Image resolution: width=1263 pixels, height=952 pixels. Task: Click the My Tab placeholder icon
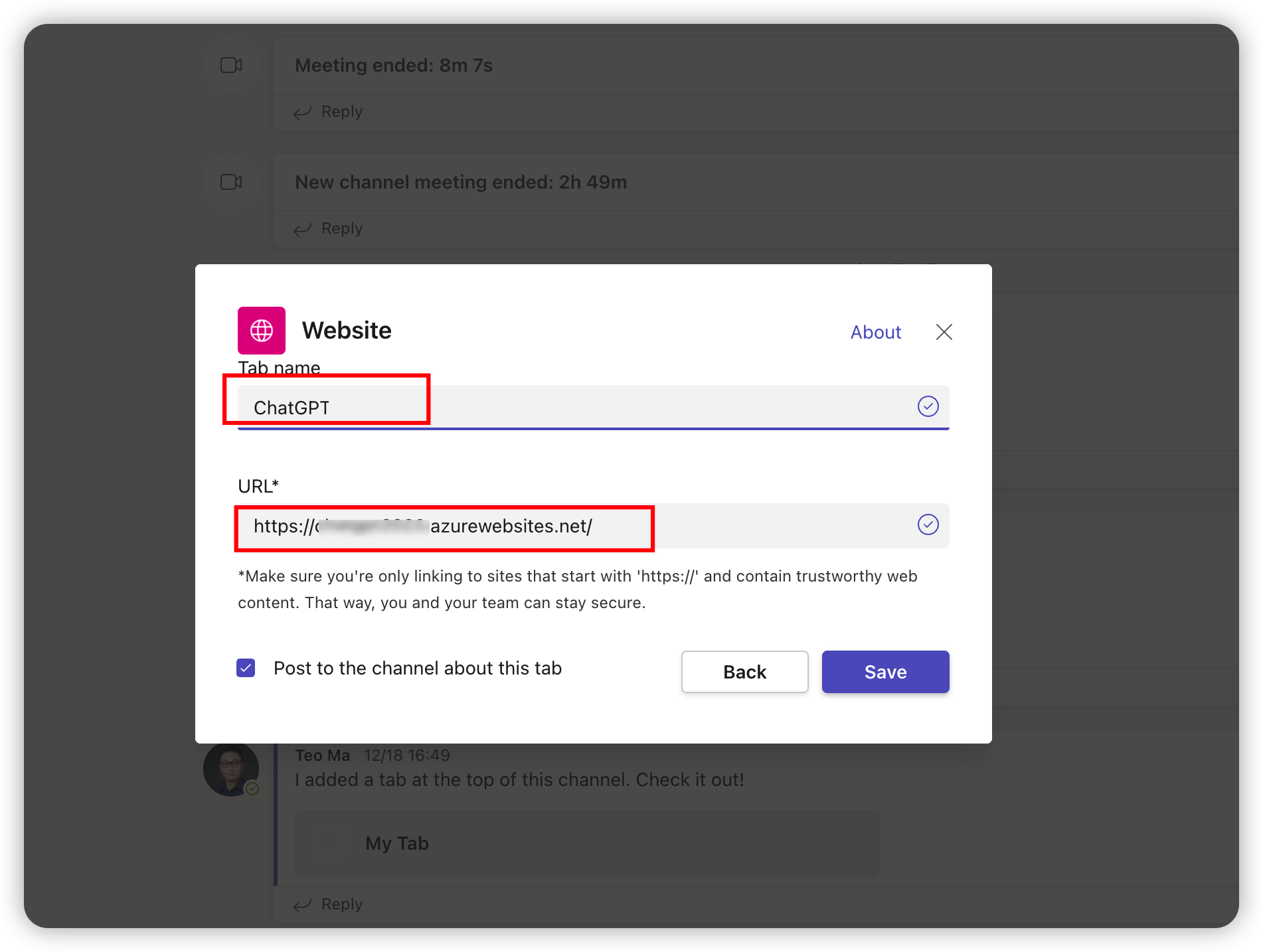coord(330,843)
